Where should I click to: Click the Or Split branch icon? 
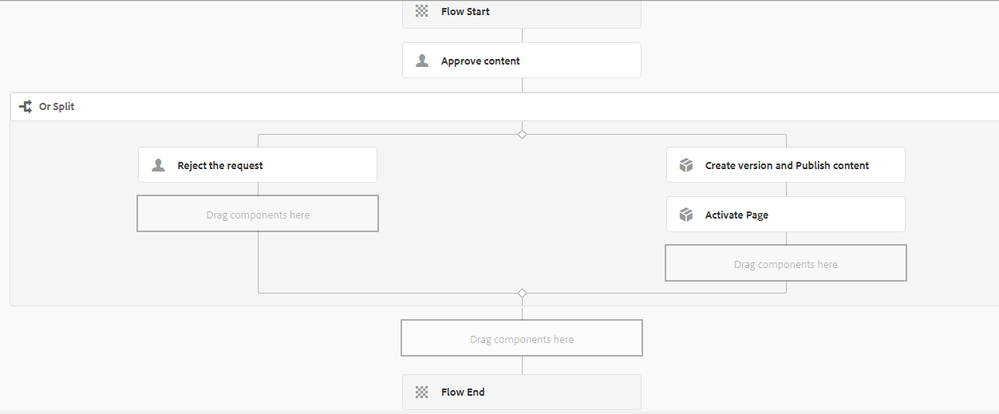coord(25,106)
